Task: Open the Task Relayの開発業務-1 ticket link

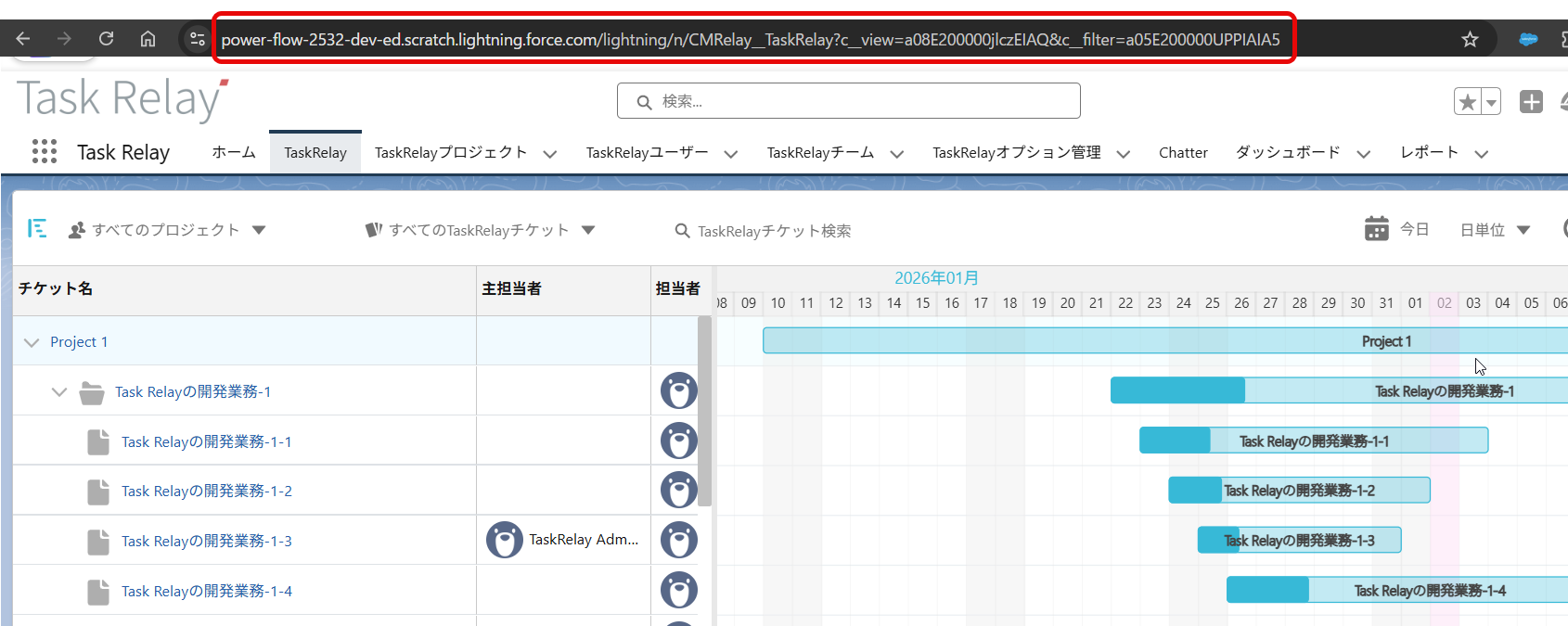Action: tap(193, 392)
